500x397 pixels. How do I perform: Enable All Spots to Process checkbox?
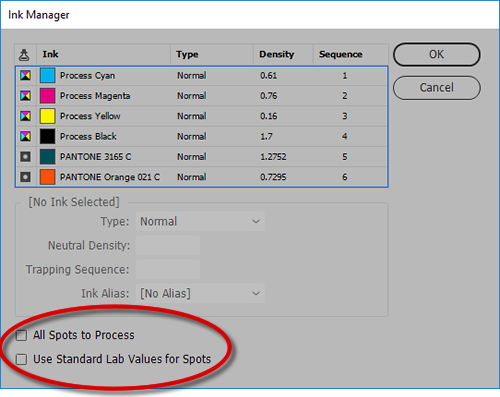tap(22, 335)
